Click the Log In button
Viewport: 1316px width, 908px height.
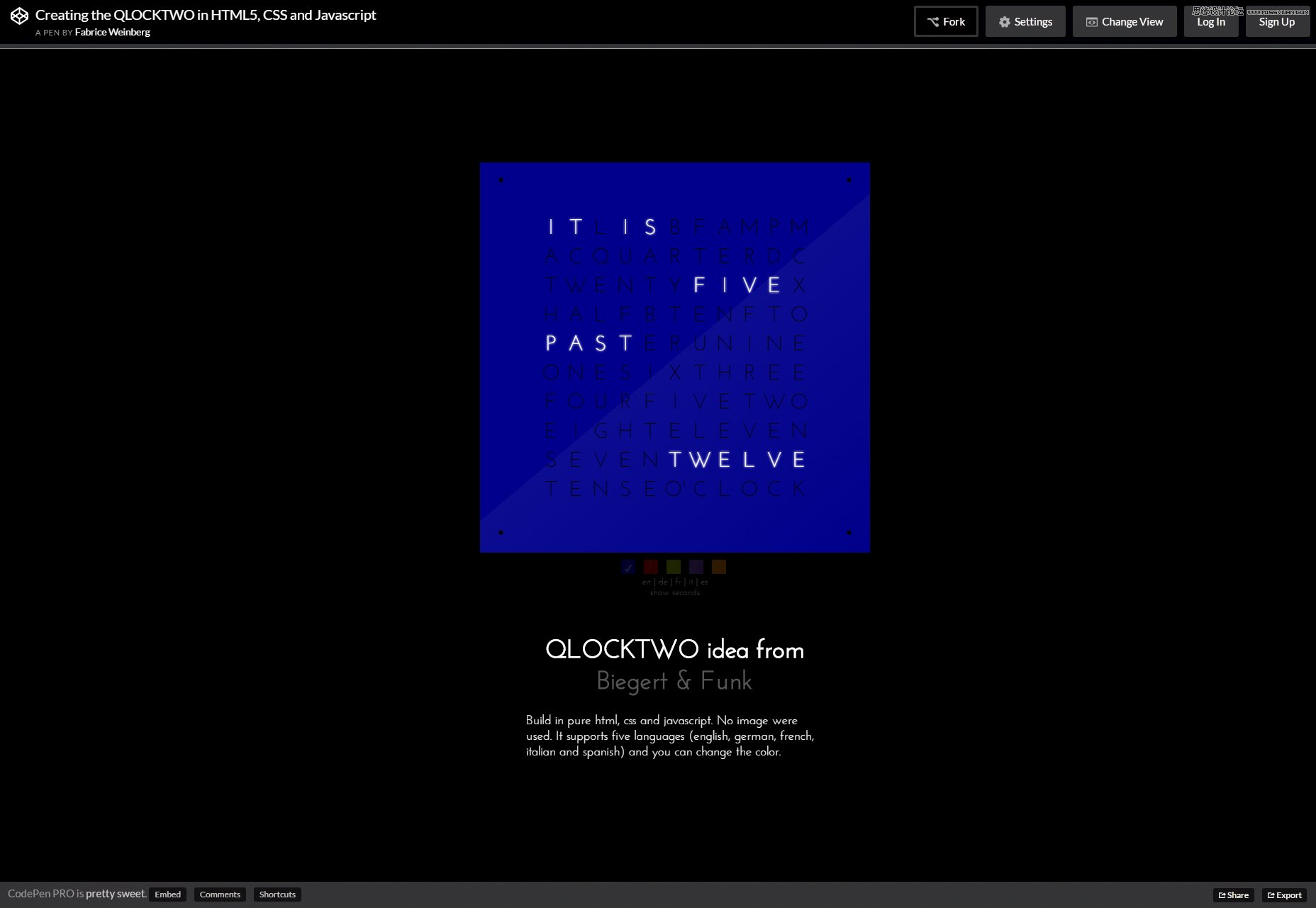pos(1211,21)
